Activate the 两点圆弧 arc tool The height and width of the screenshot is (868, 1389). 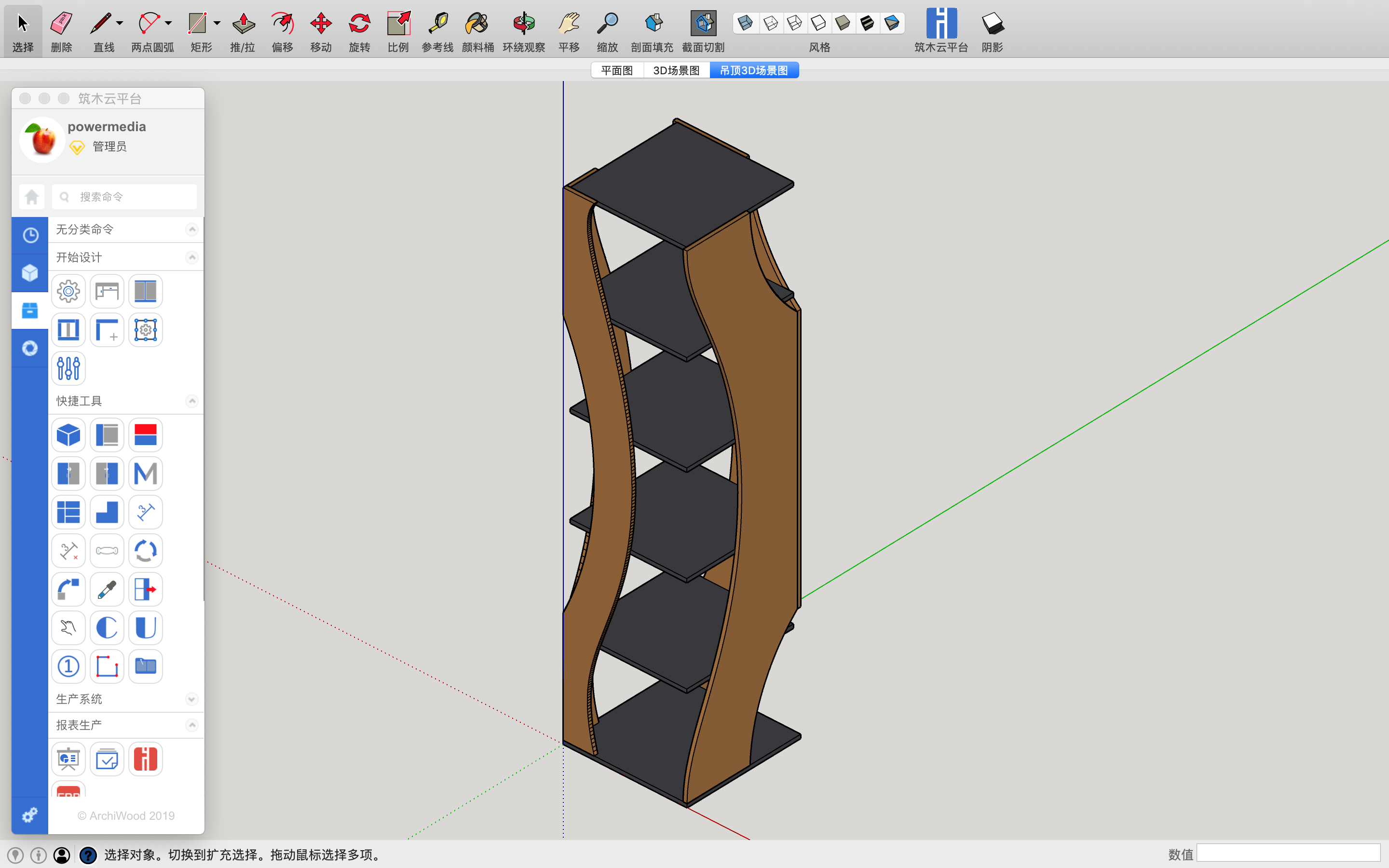(x=151, y=30)
